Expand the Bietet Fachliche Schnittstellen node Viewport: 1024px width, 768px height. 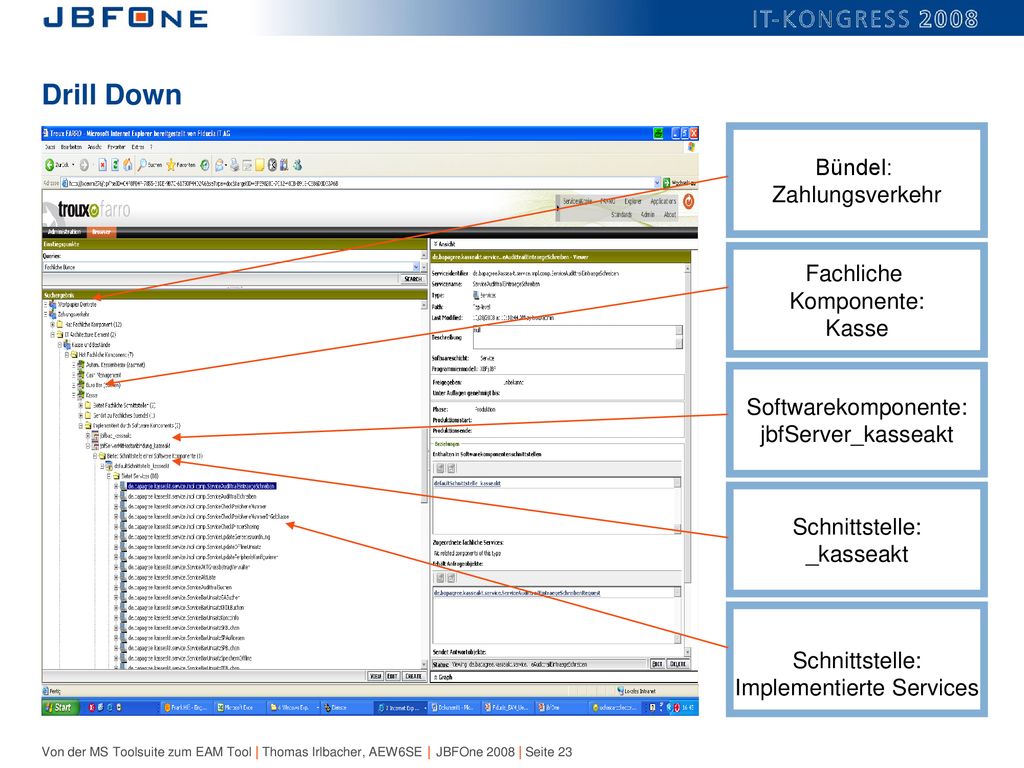click(x=81, y=405)
